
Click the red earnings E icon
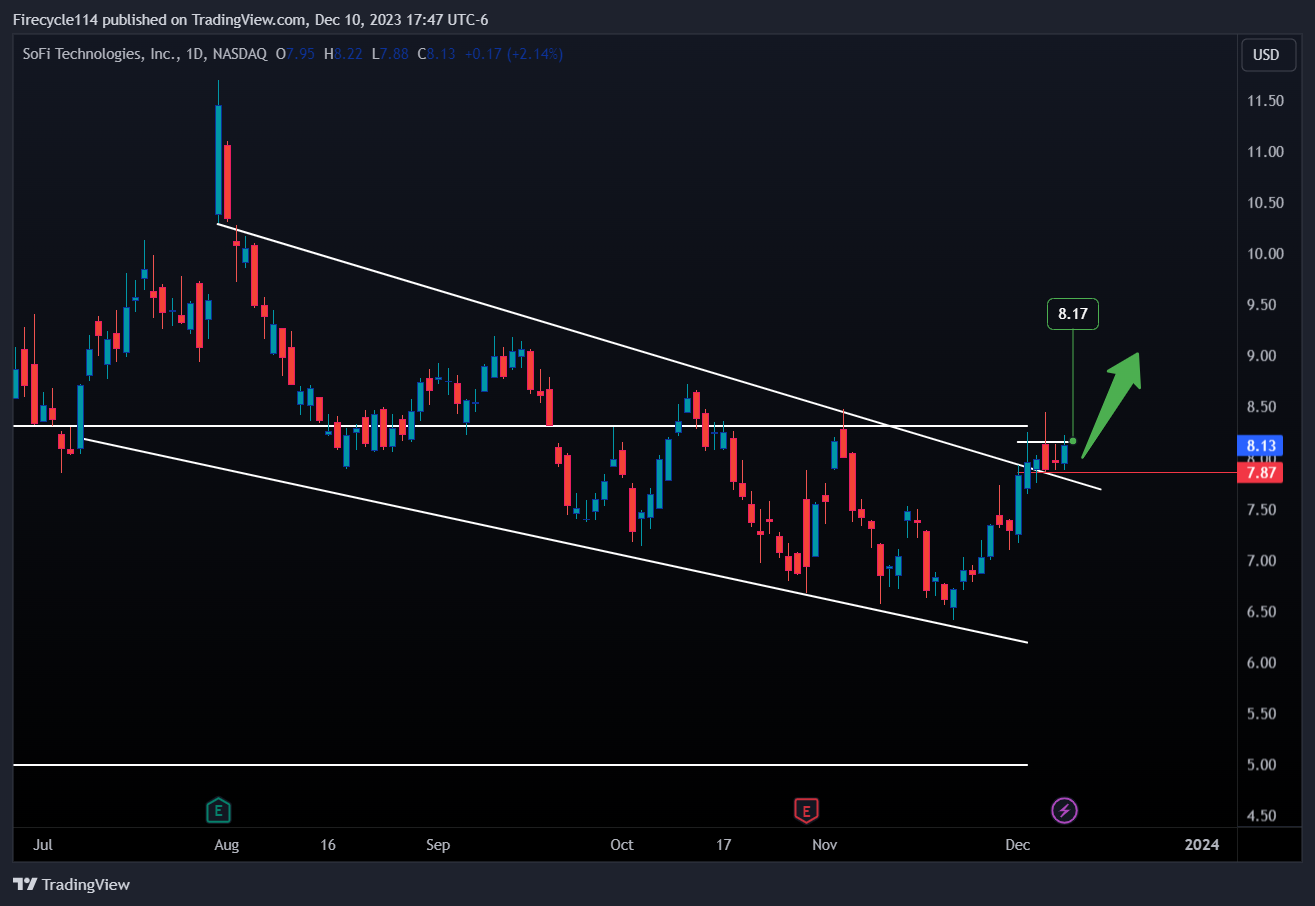coord(806,810)
